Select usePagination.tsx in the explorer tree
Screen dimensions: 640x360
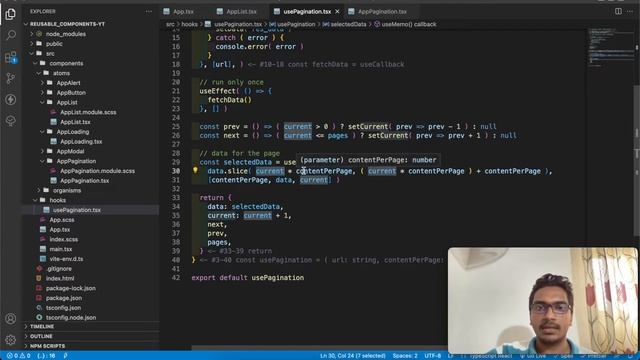click(x=76, y=210)
